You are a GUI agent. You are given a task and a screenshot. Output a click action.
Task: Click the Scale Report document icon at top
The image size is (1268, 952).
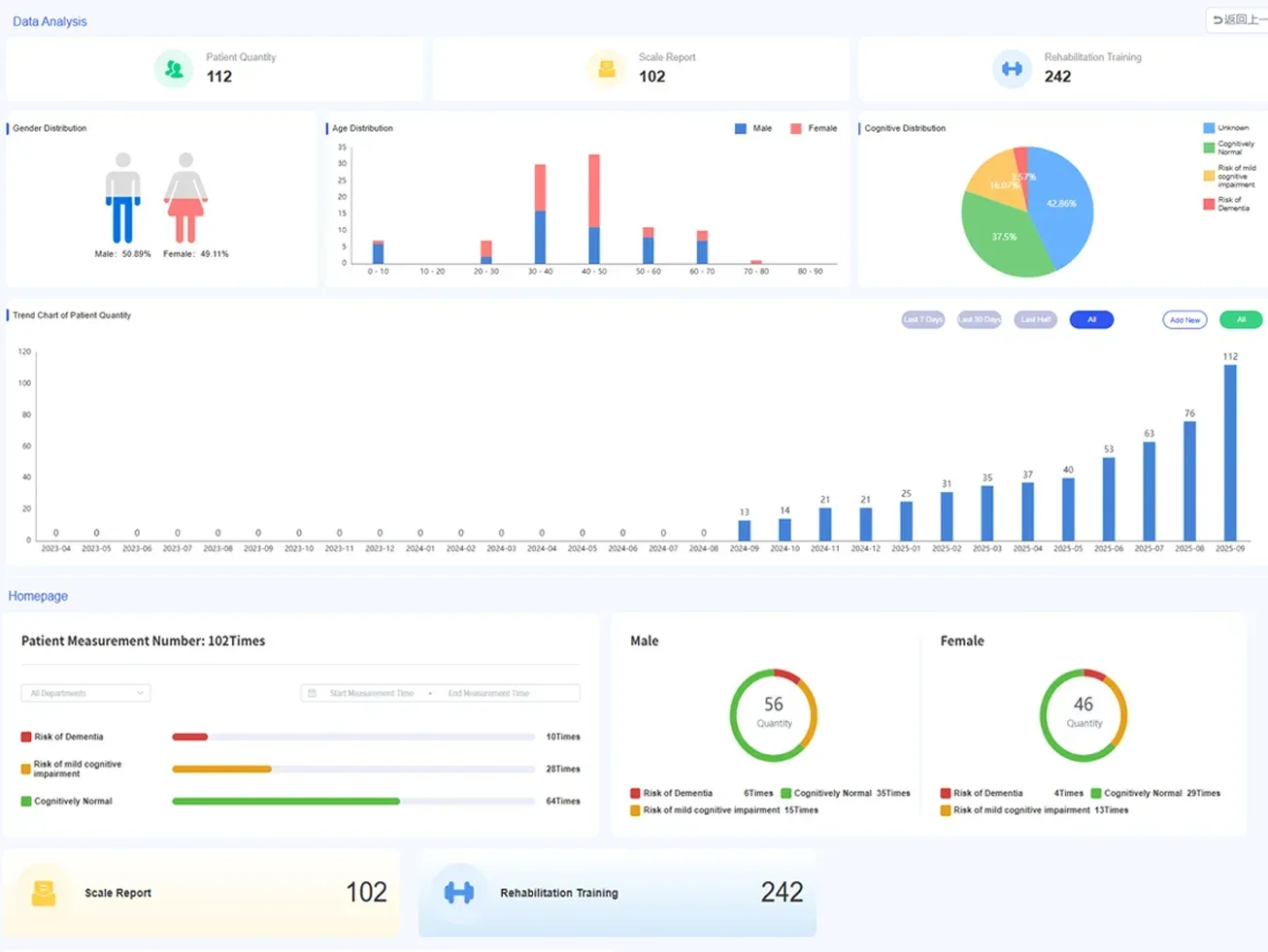click(x=606, y=68)
